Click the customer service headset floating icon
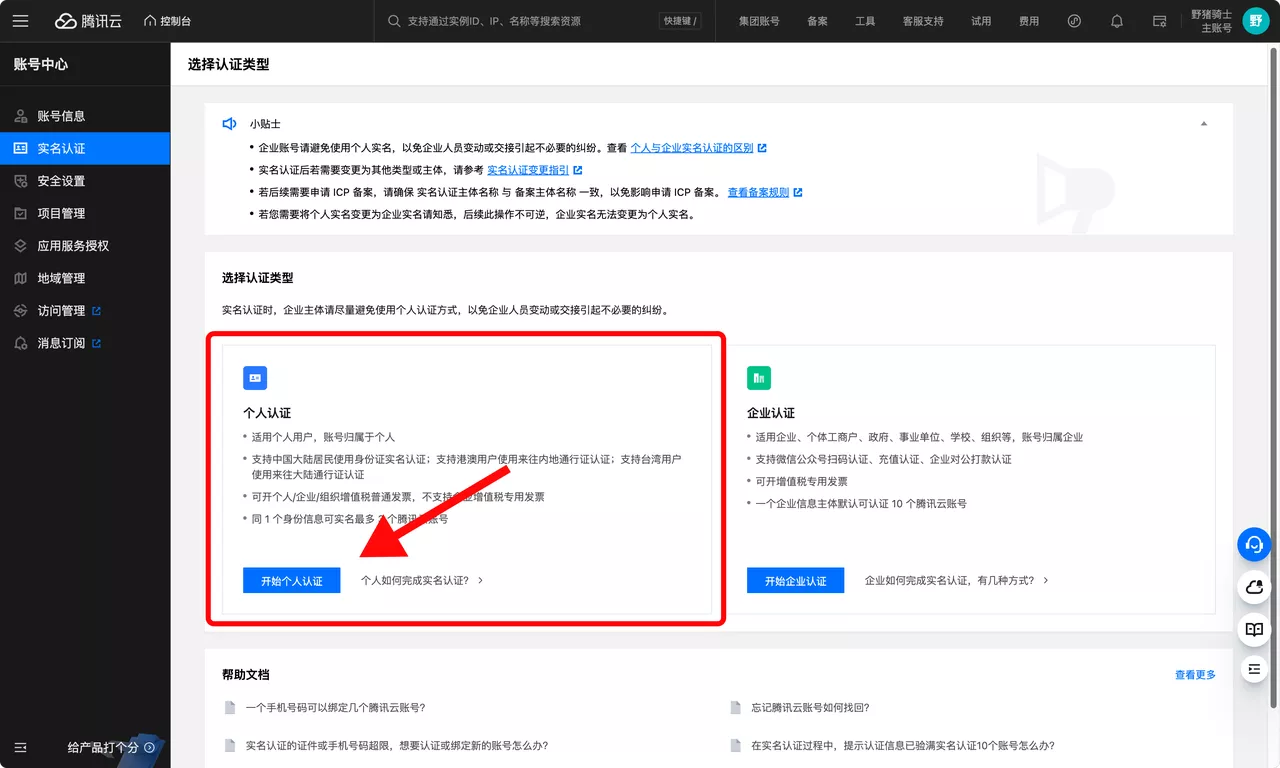The width and height of the screenshot is (1280, 768). point(1253,544)
